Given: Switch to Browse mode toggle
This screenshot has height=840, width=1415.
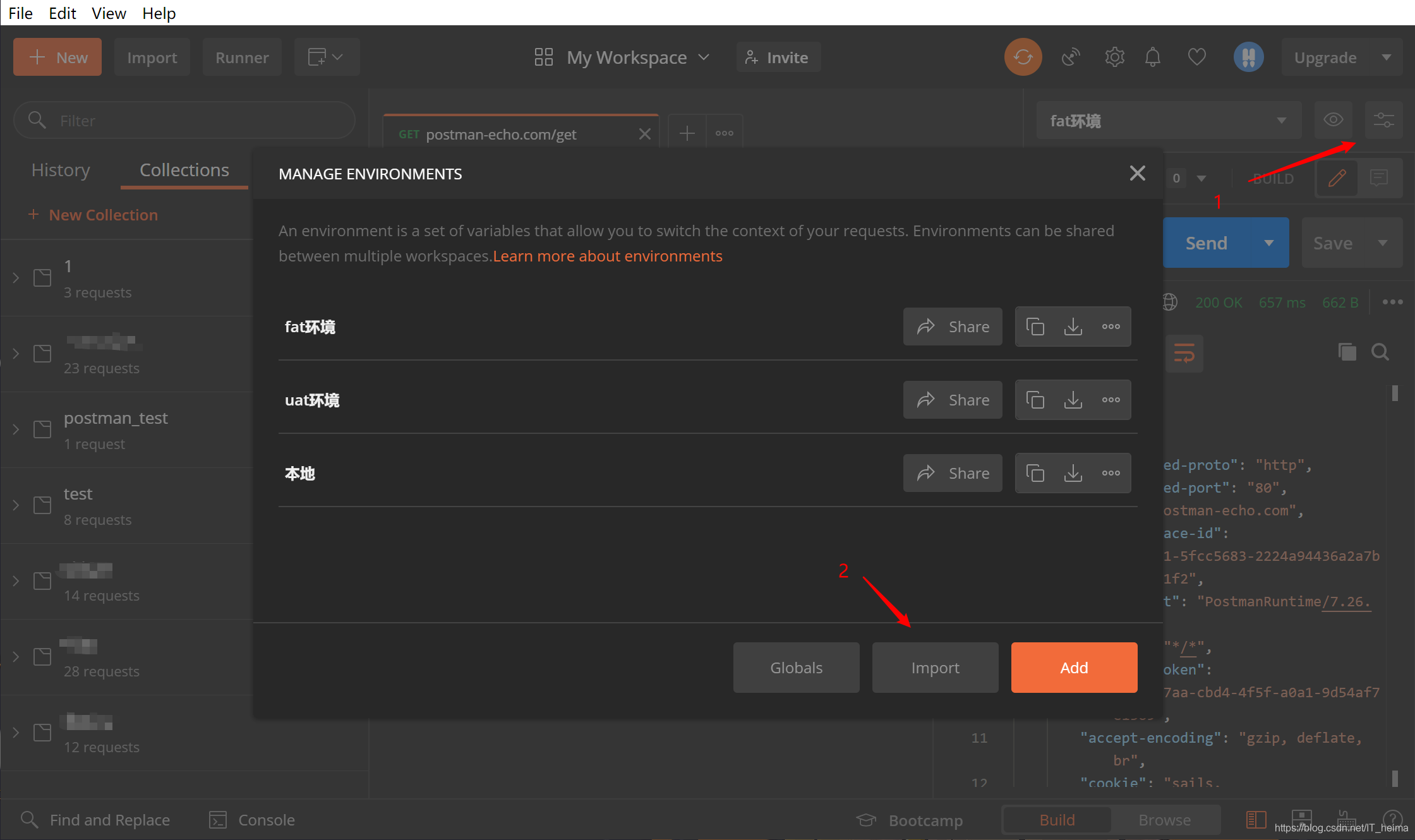Looking at the screenshot, I should click(1164, 820).
